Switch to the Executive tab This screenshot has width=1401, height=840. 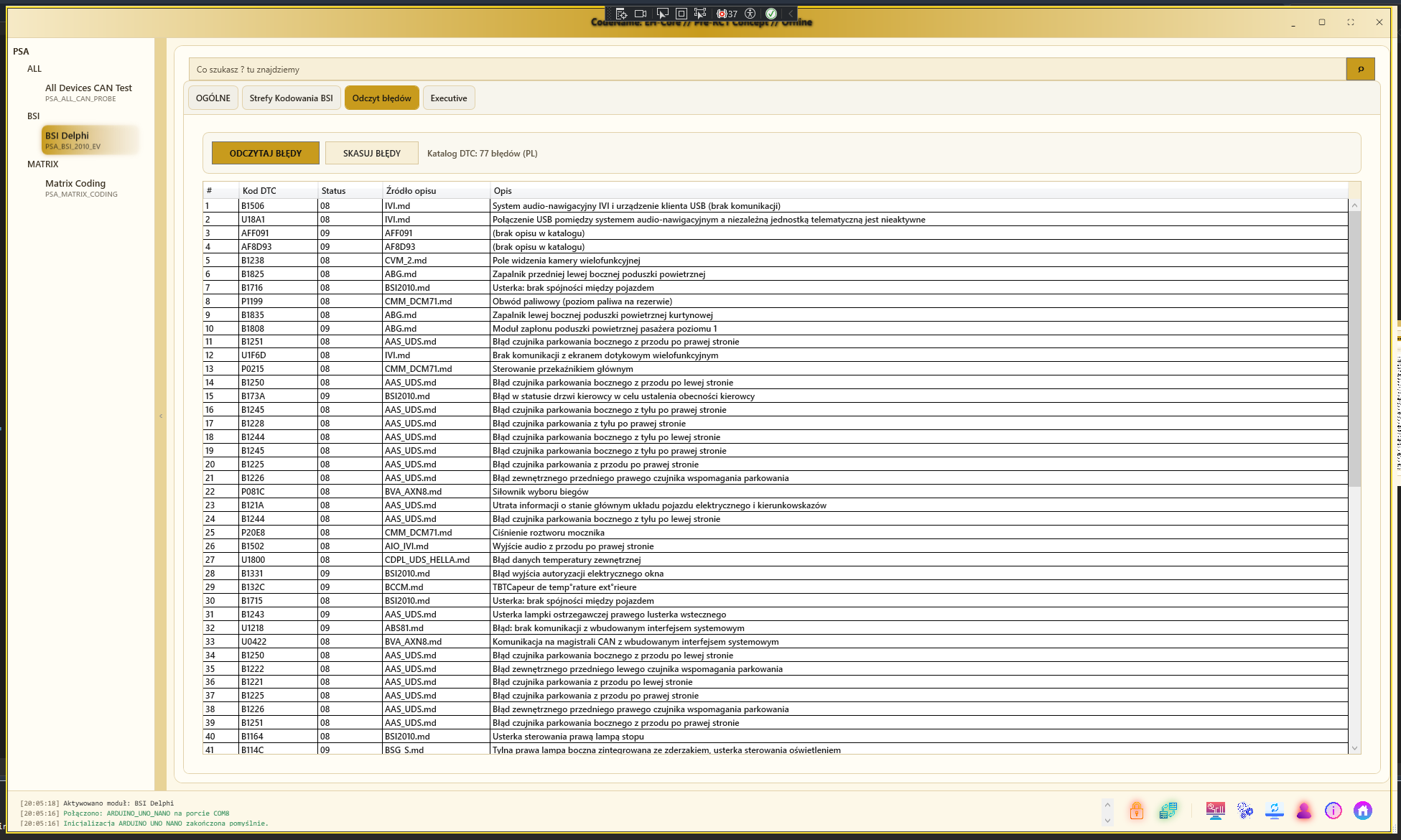[449, 98]
